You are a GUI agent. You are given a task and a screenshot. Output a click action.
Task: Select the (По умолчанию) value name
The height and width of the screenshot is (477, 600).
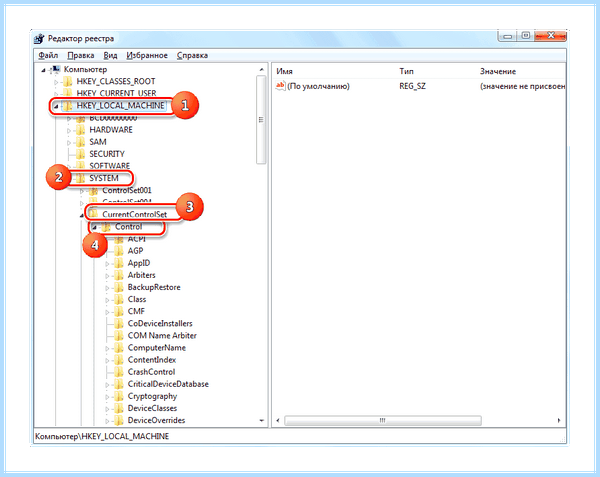point(318,86)
